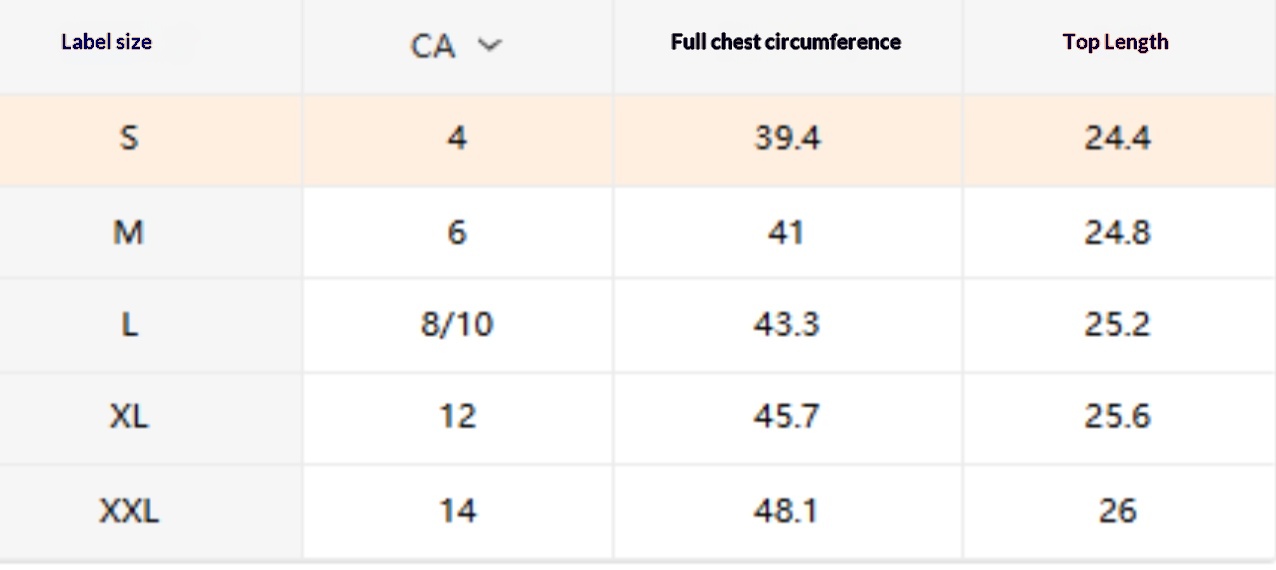1276x570 pixels.
Task: Click the Label size column header
Action: tap(107, 42)
